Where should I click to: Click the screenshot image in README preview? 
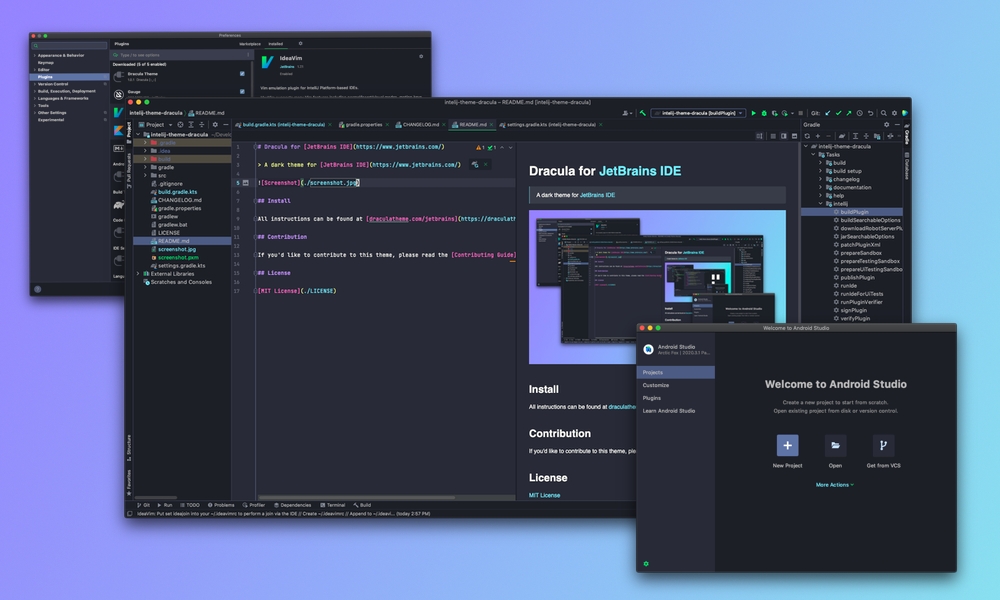point(657,287)
